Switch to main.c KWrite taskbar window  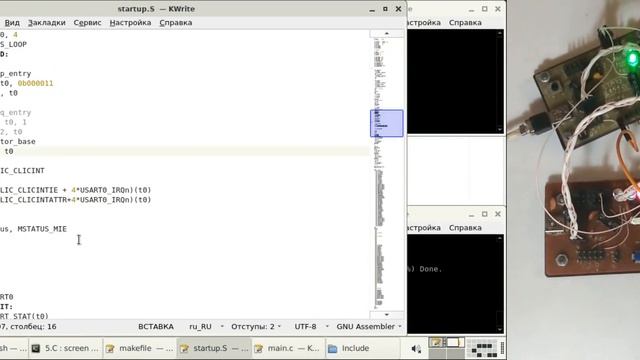coord(288,348)
